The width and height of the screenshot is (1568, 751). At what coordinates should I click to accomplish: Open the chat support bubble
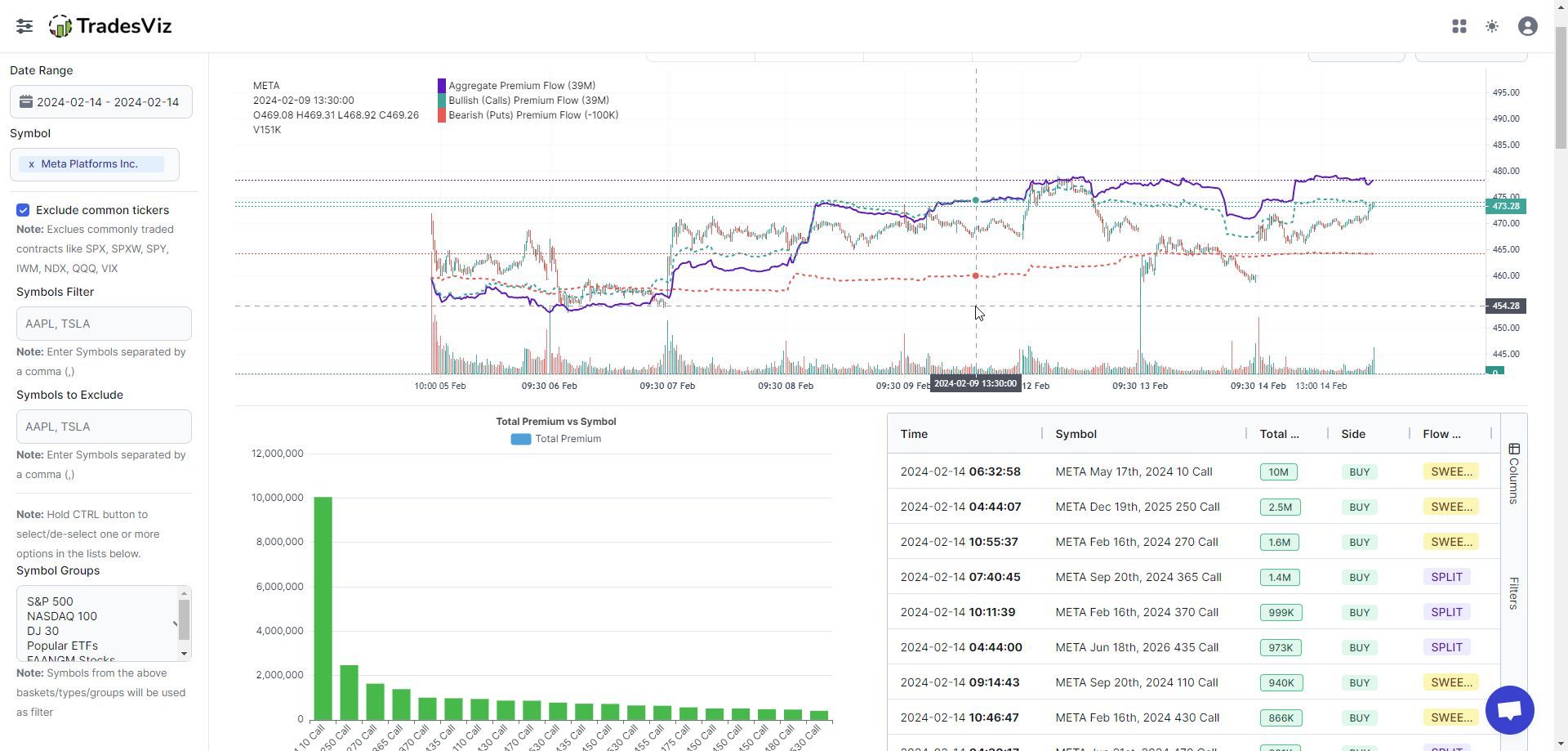pos(1510,710)
